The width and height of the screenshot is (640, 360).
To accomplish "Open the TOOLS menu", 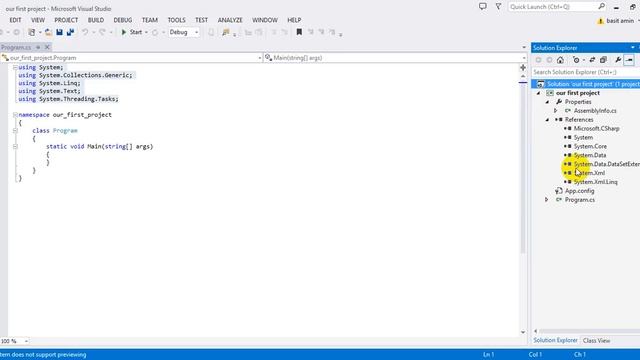I will point(176,20).
